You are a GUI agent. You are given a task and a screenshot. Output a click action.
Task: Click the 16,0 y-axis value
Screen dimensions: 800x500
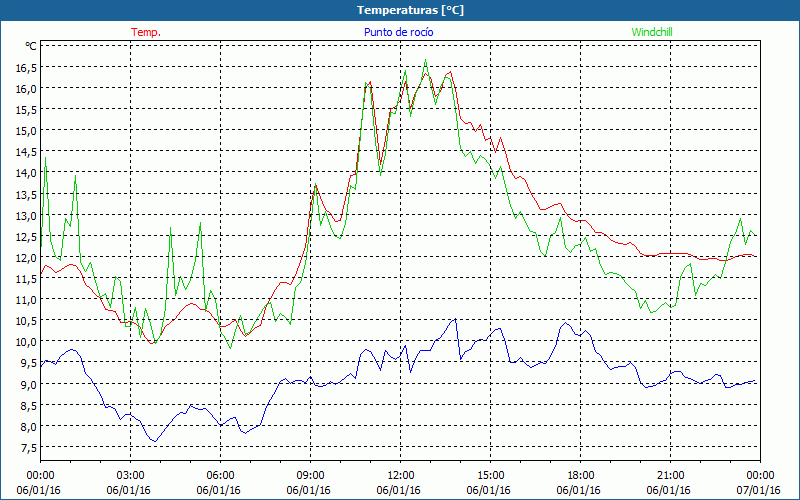pyautogui.click(x=27, y=88)
